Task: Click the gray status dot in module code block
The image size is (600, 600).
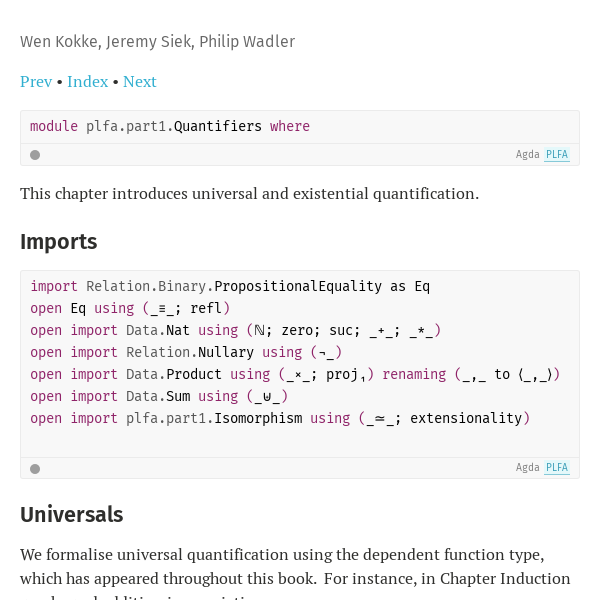Action: (35, 155)
